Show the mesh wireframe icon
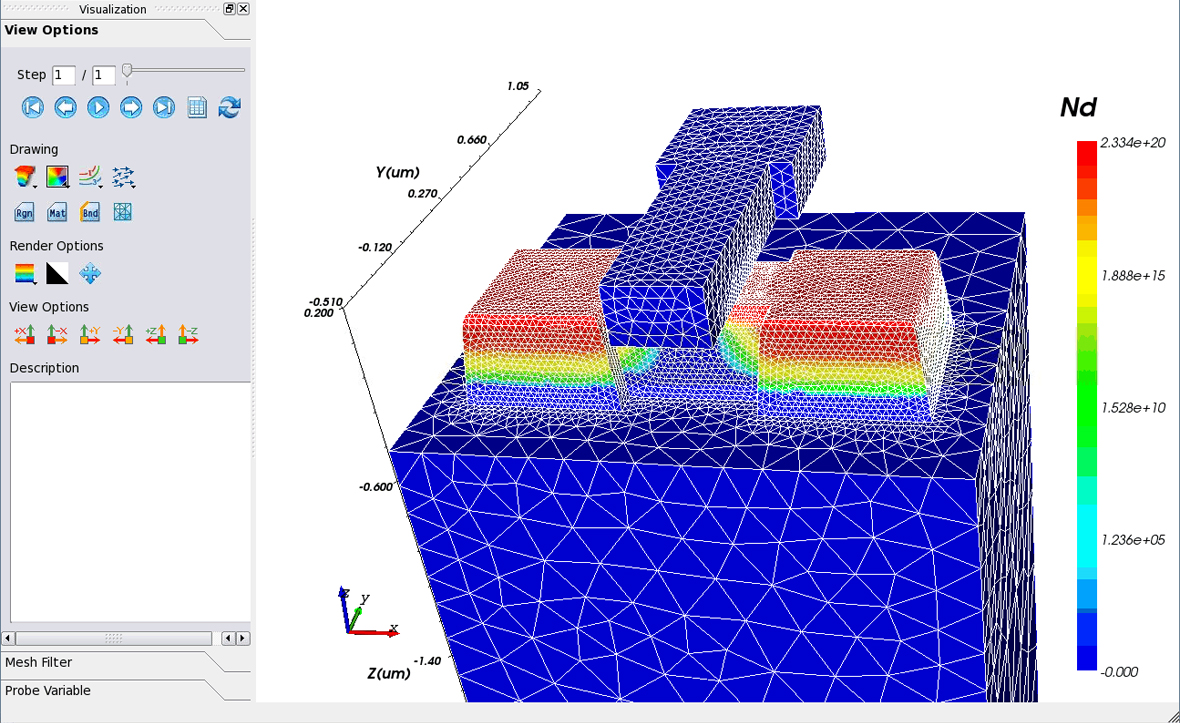1180x723 pixels. [x=123, y=212]
